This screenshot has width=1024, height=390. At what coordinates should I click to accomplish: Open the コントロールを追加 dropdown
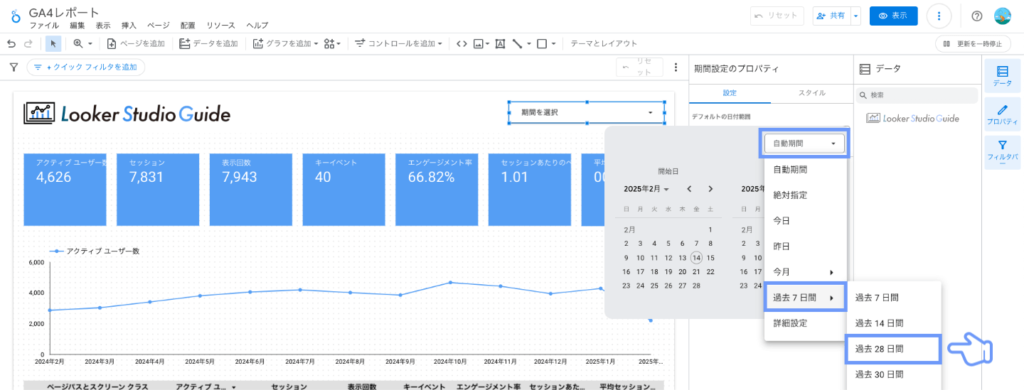pyautogui.click(x=398, y=44)
